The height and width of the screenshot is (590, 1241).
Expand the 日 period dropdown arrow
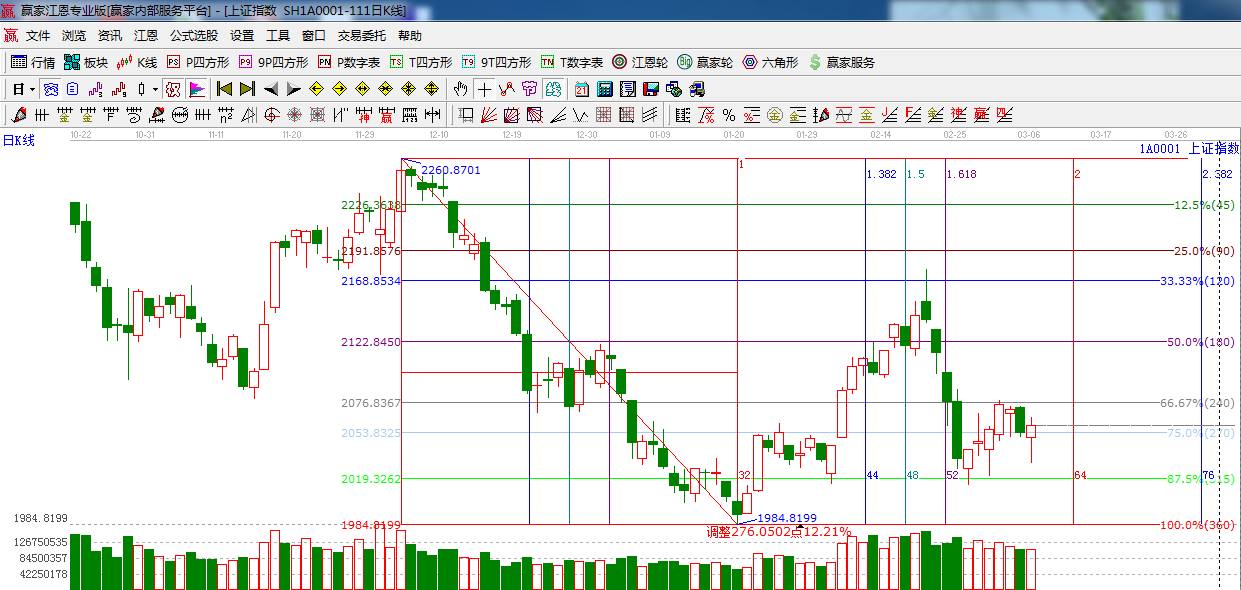[32, 89]
